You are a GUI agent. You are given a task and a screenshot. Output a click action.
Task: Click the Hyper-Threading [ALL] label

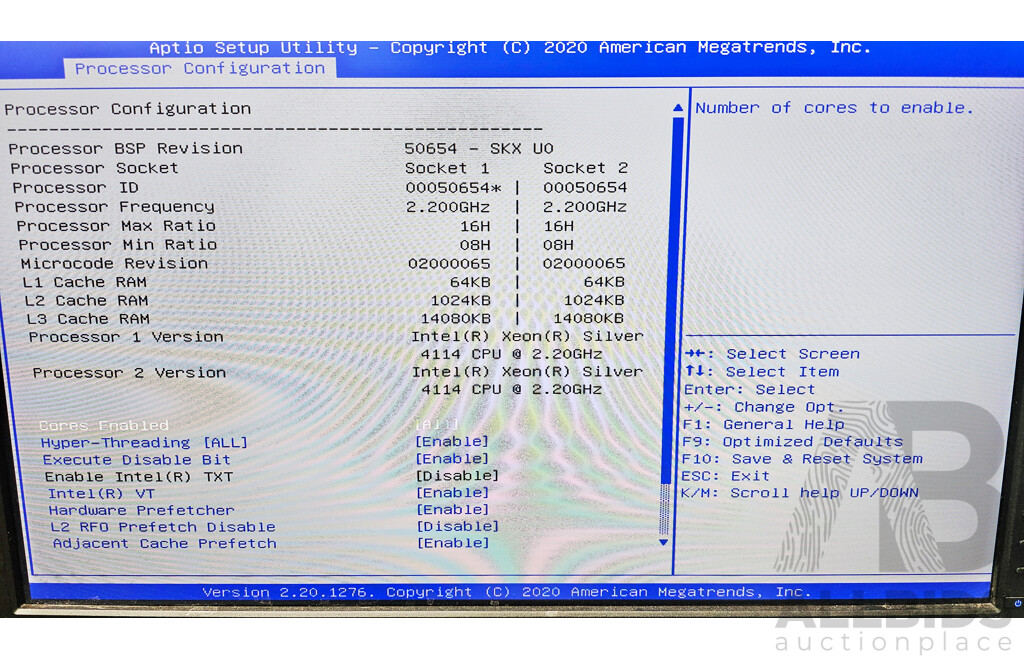pyautogui.click(x=146, y=442)
